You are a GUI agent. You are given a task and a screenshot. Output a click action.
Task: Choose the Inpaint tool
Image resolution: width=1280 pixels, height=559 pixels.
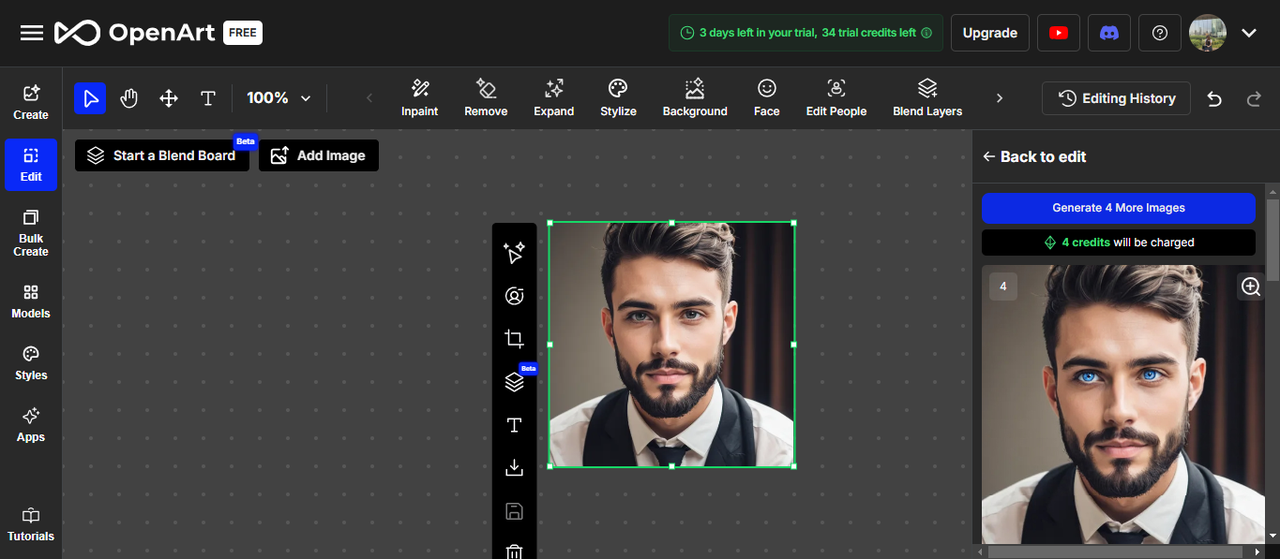click(x=420, y=98)
